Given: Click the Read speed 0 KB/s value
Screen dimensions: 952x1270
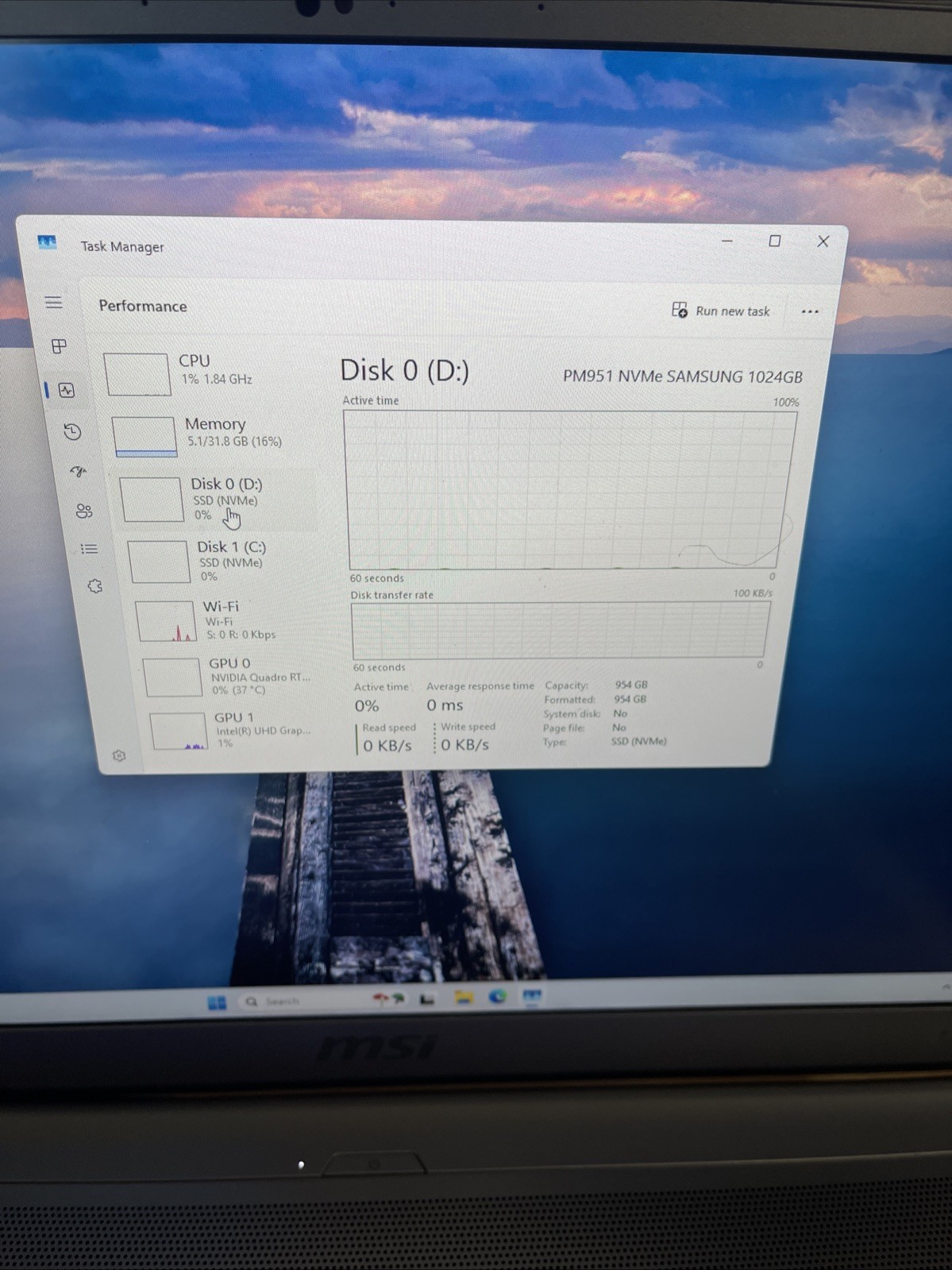Looking at the screenshot, I should click(x=387, y=746).
